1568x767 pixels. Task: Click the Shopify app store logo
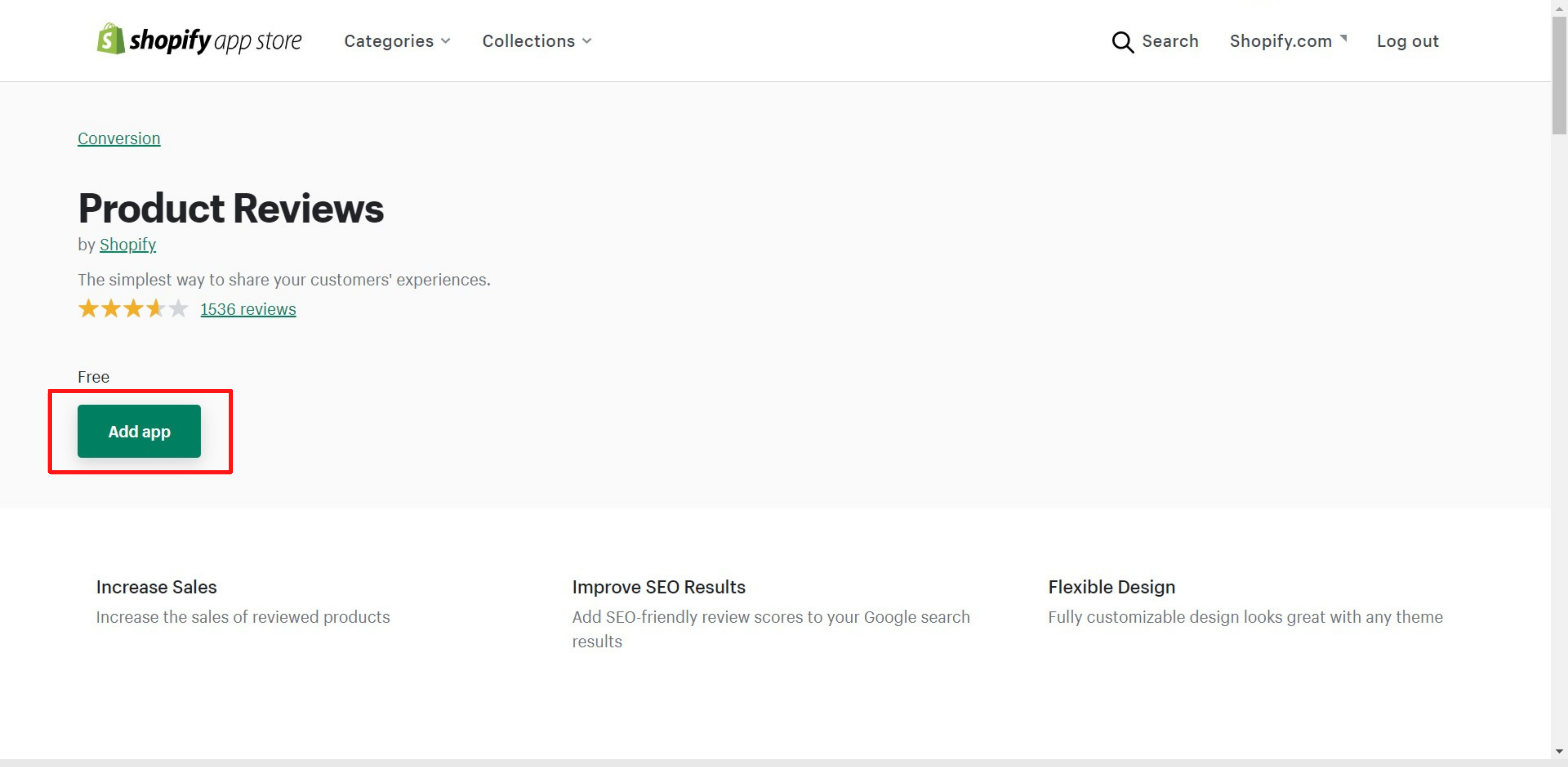pyautogui.click(x=199, y=40)
